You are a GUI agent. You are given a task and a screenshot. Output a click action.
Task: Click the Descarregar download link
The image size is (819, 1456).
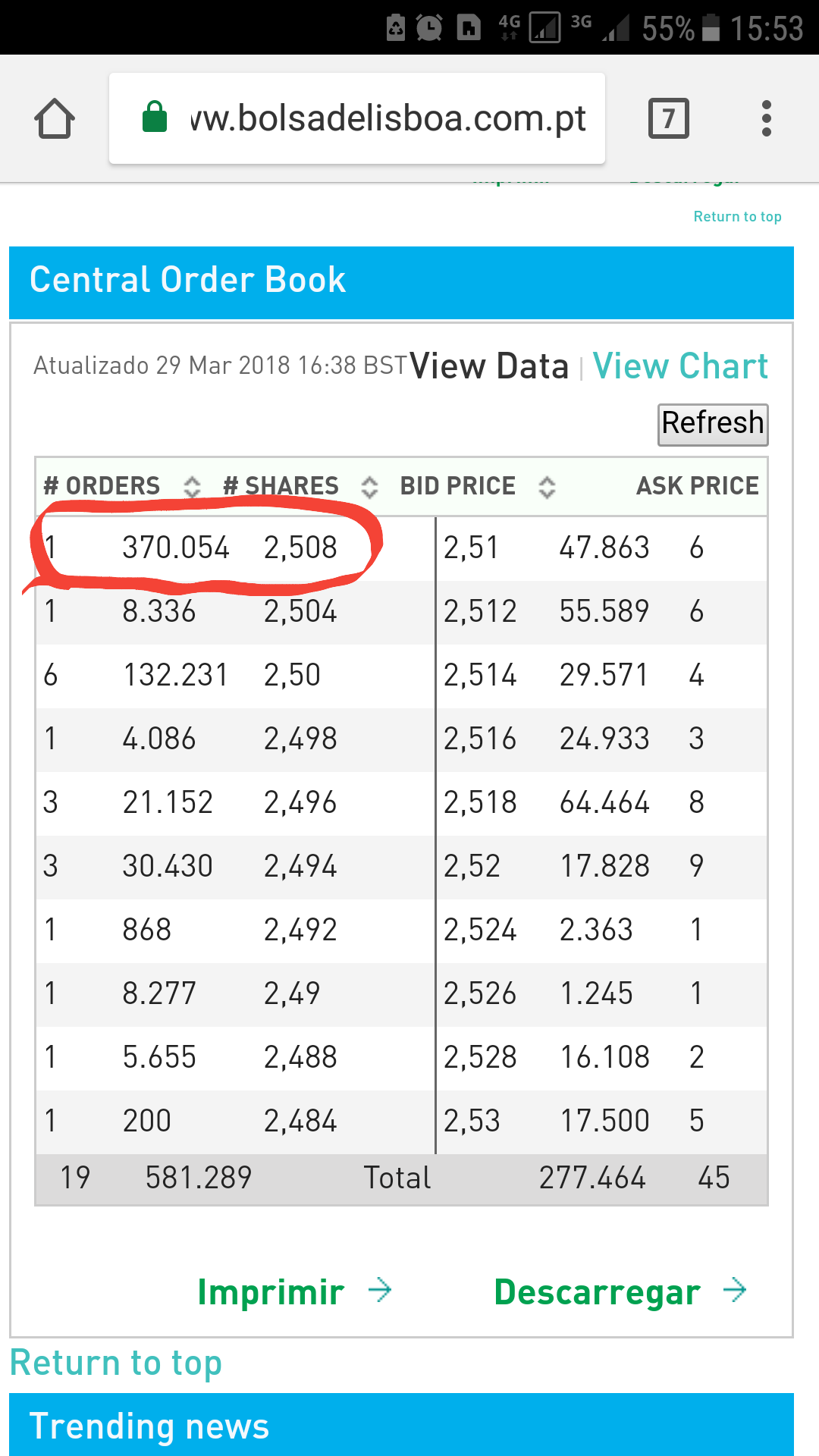597,1292
